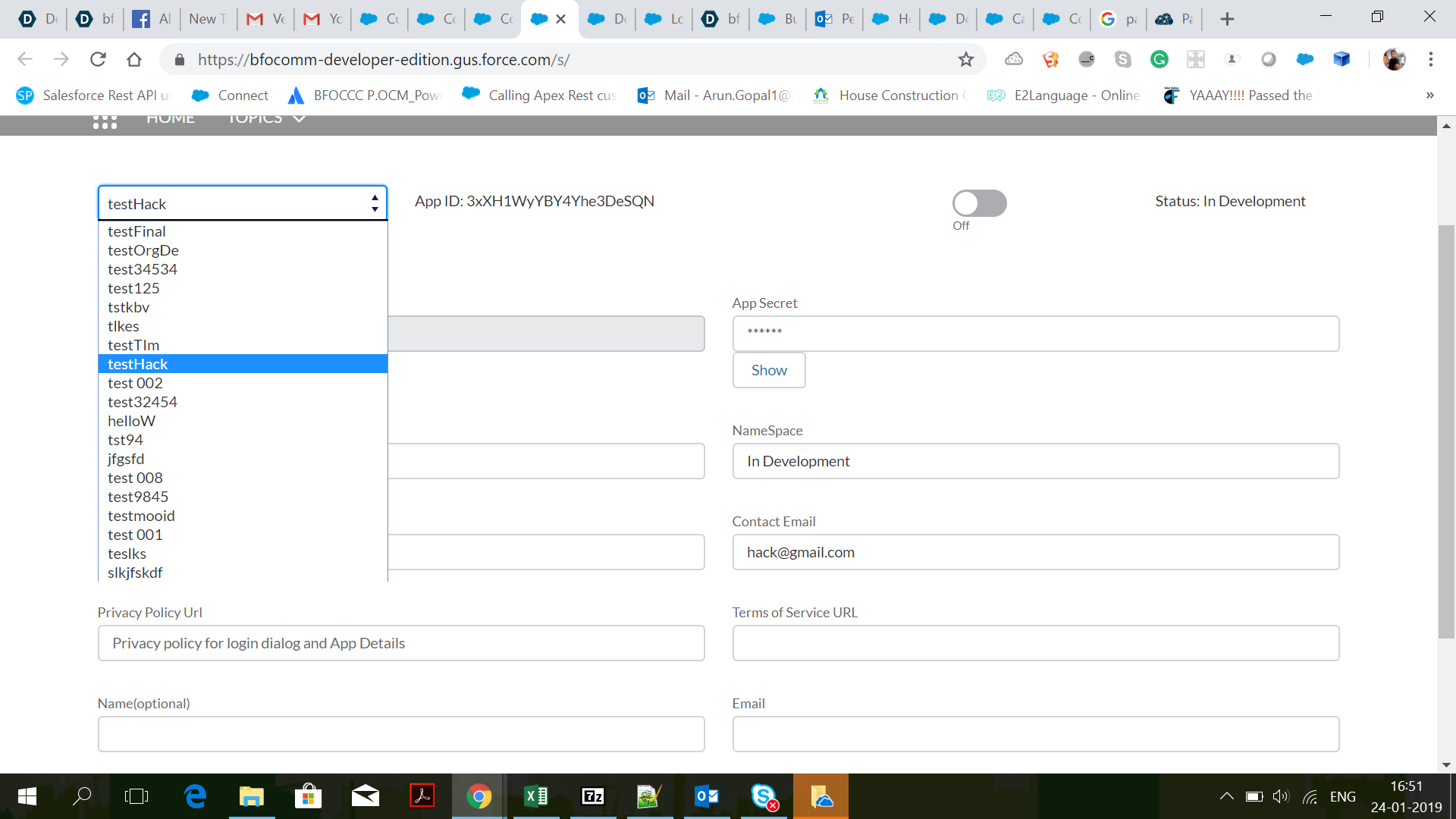
Task: Pick test 002 from the list
Action: pyautogui.click(x=135, y=383)
